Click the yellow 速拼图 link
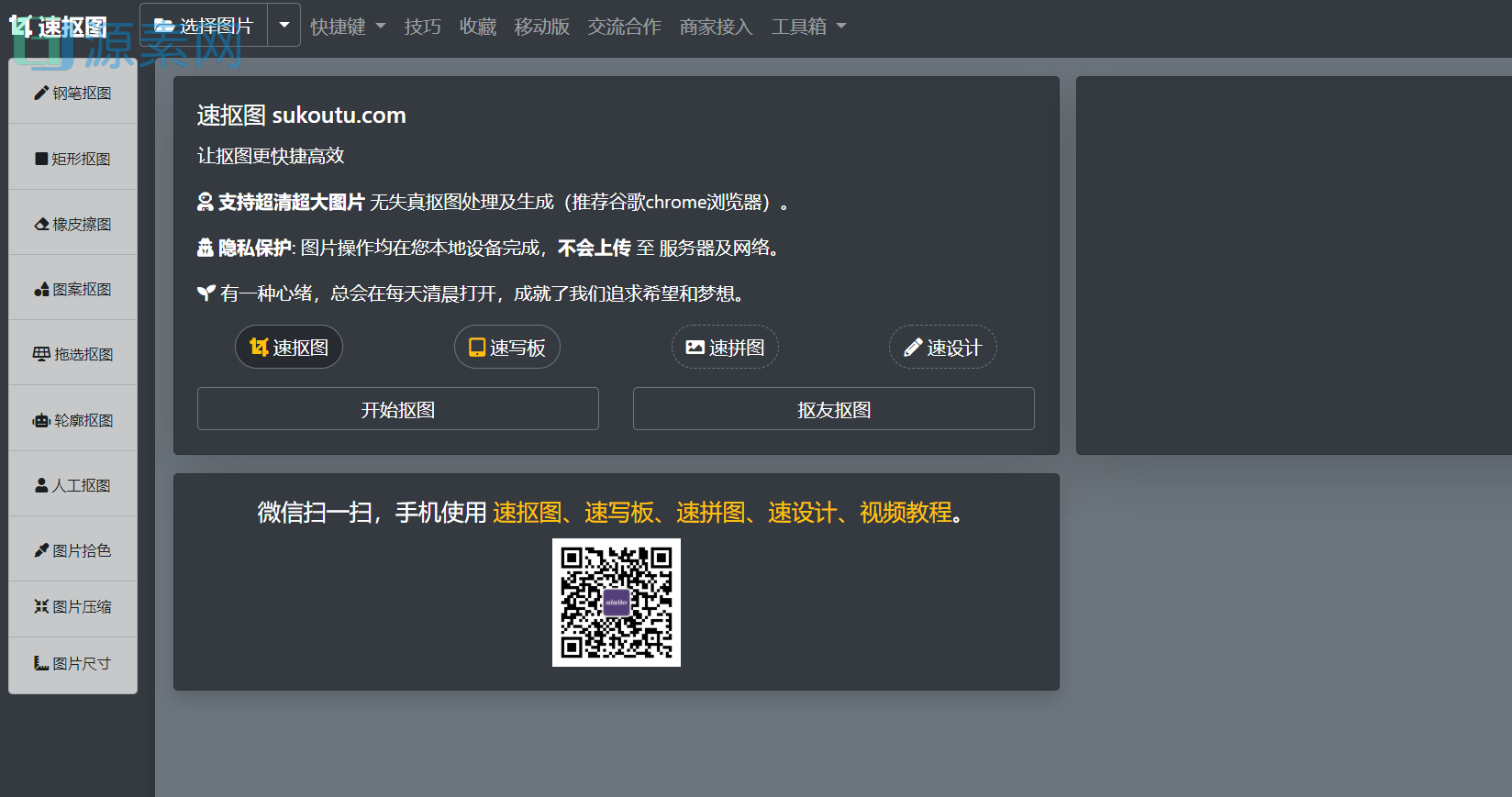 [711, 512]
